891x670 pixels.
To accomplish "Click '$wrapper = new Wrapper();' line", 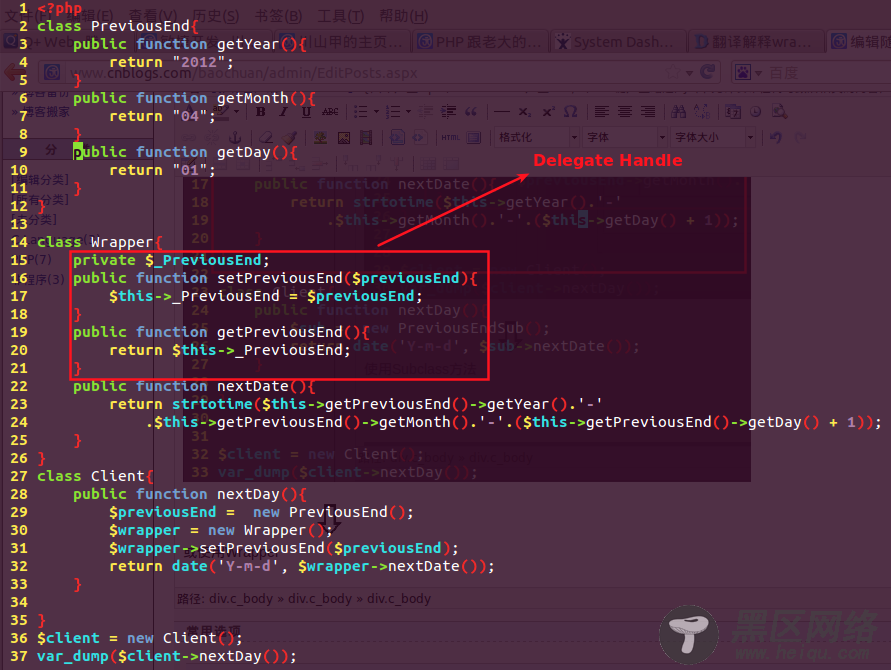I will (221, 530).
